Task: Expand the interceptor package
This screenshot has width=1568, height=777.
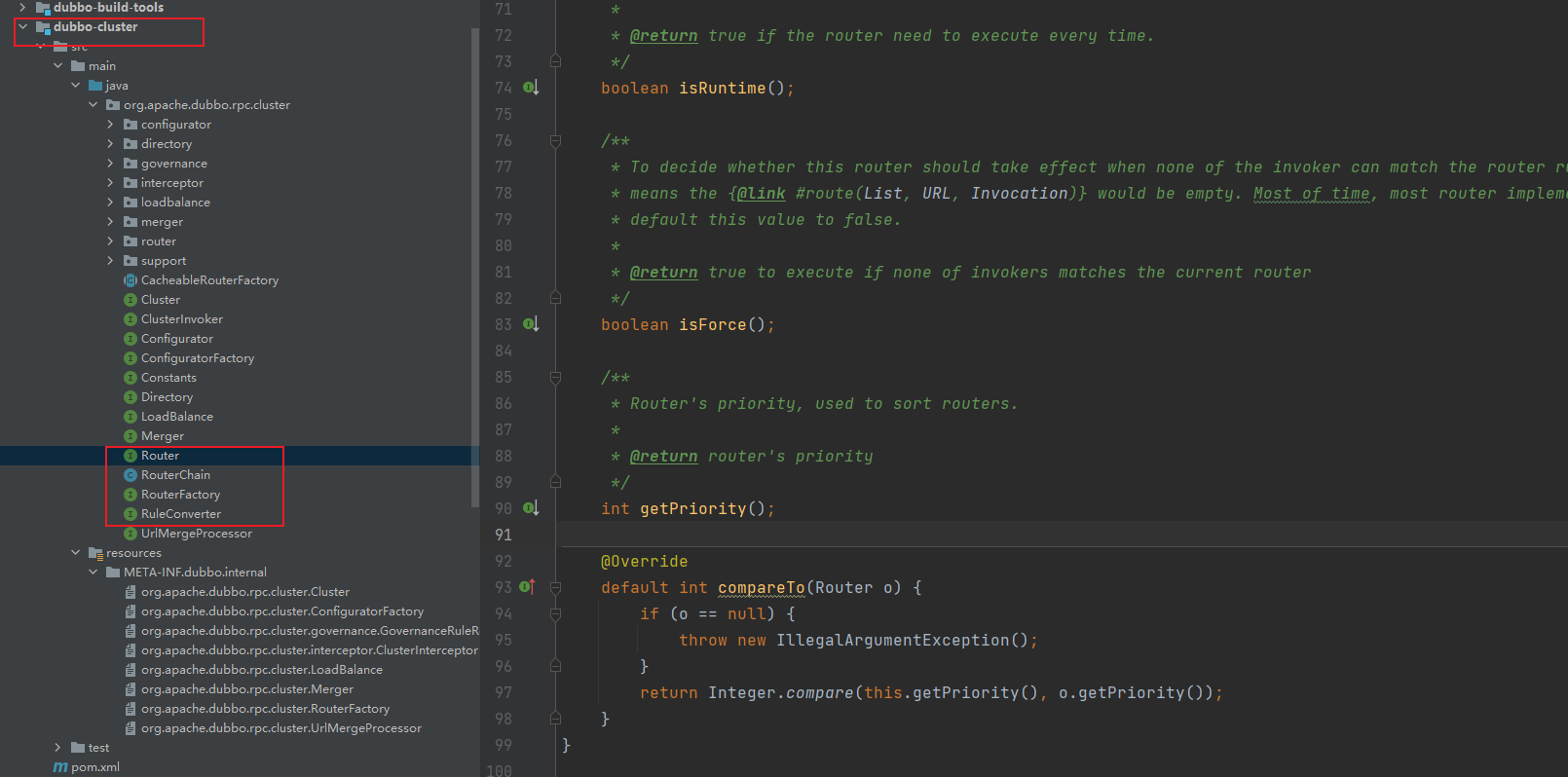Action: (x=111, y=183)
